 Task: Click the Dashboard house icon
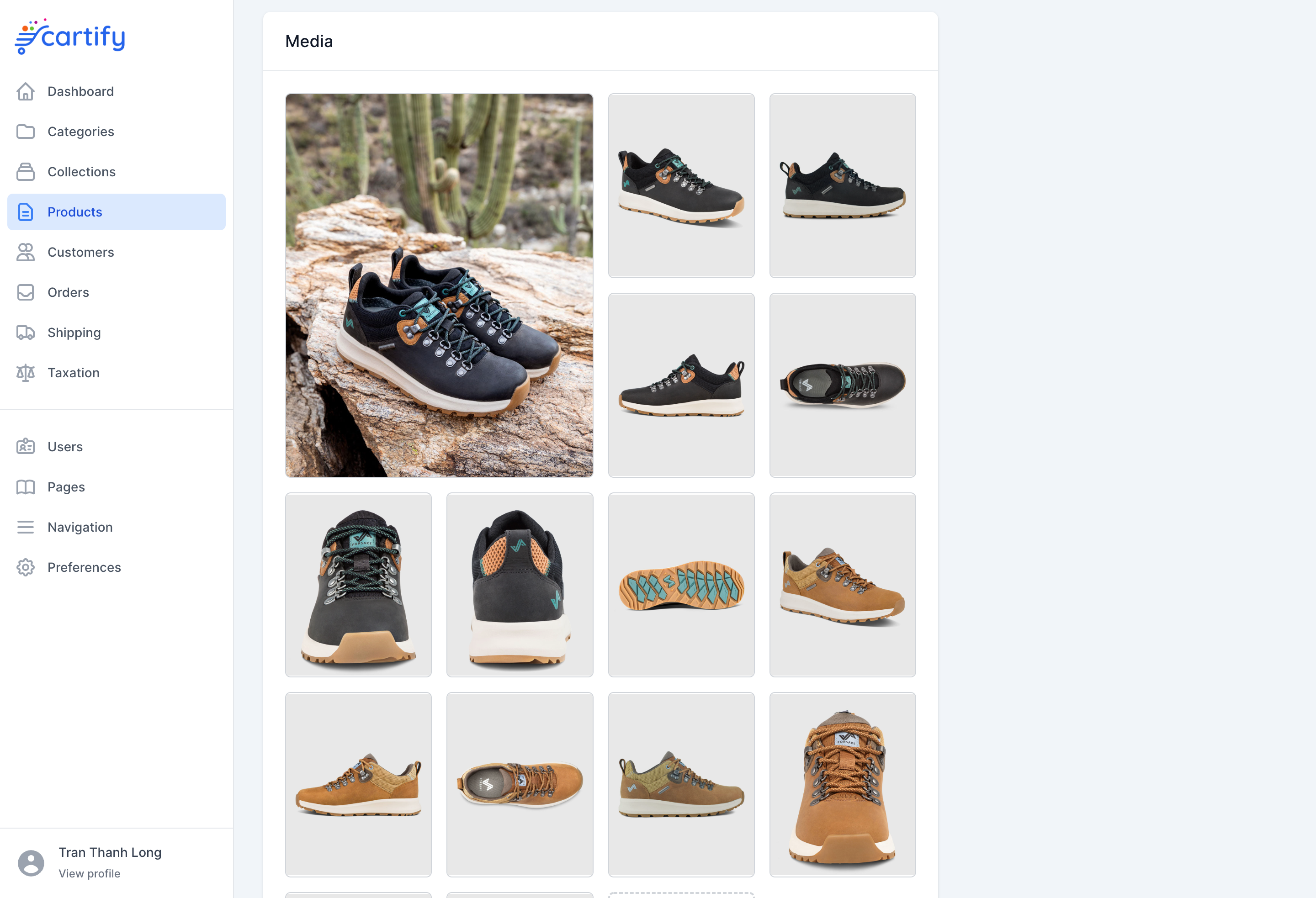point(26,91)
